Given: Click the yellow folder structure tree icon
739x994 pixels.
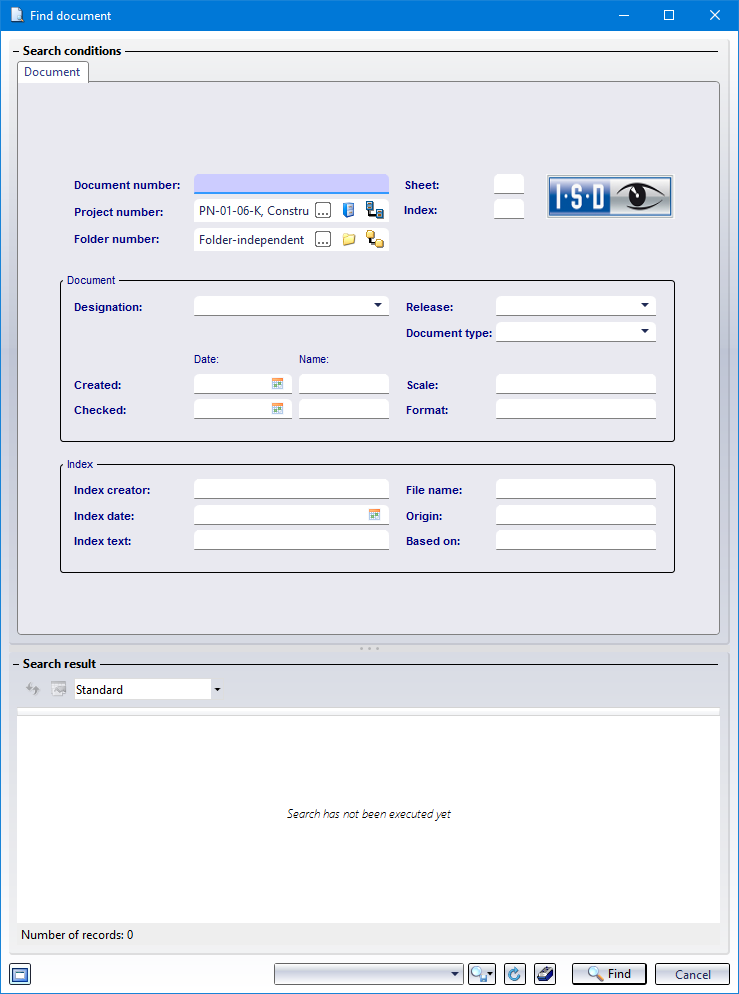Looking at the screenshot, I should click(375, 240).
